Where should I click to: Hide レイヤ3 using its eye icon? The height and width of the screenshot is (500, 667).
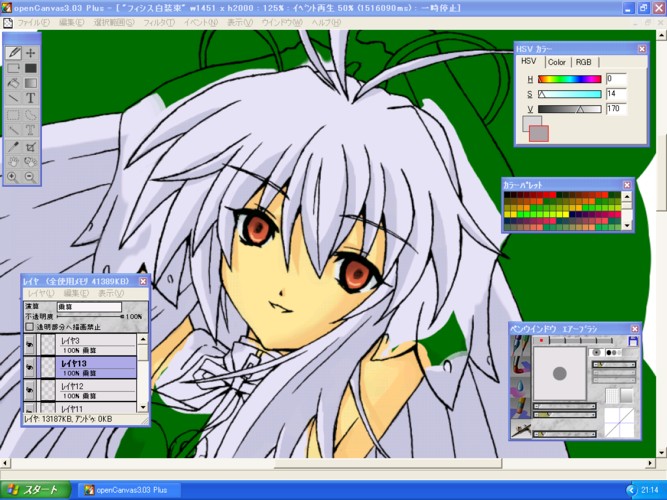click(x=29, y=345)
